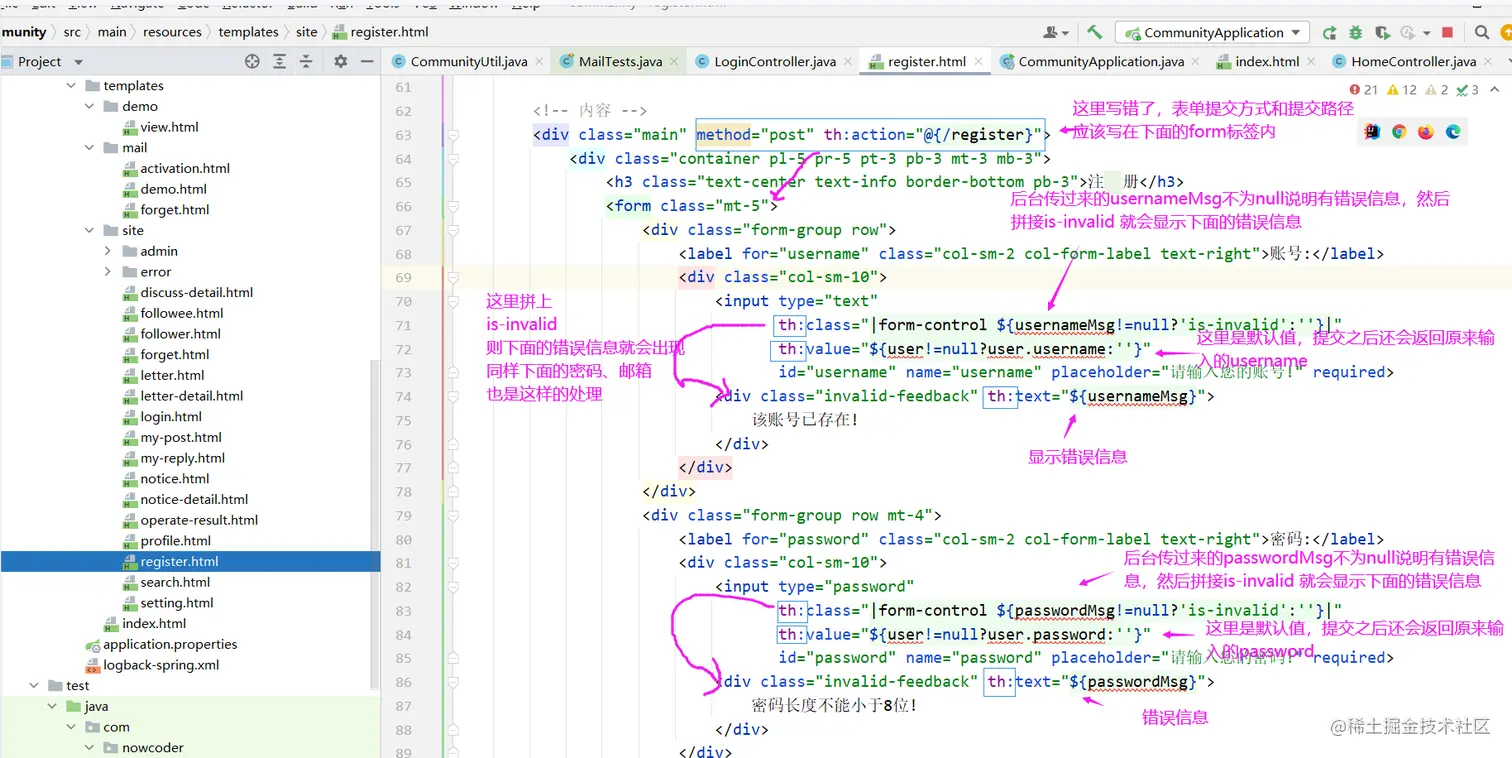The height and width of the screenshot is (758, 1512).
Task: Click the main breadcrumb in navigation bar
Action: 112,32
